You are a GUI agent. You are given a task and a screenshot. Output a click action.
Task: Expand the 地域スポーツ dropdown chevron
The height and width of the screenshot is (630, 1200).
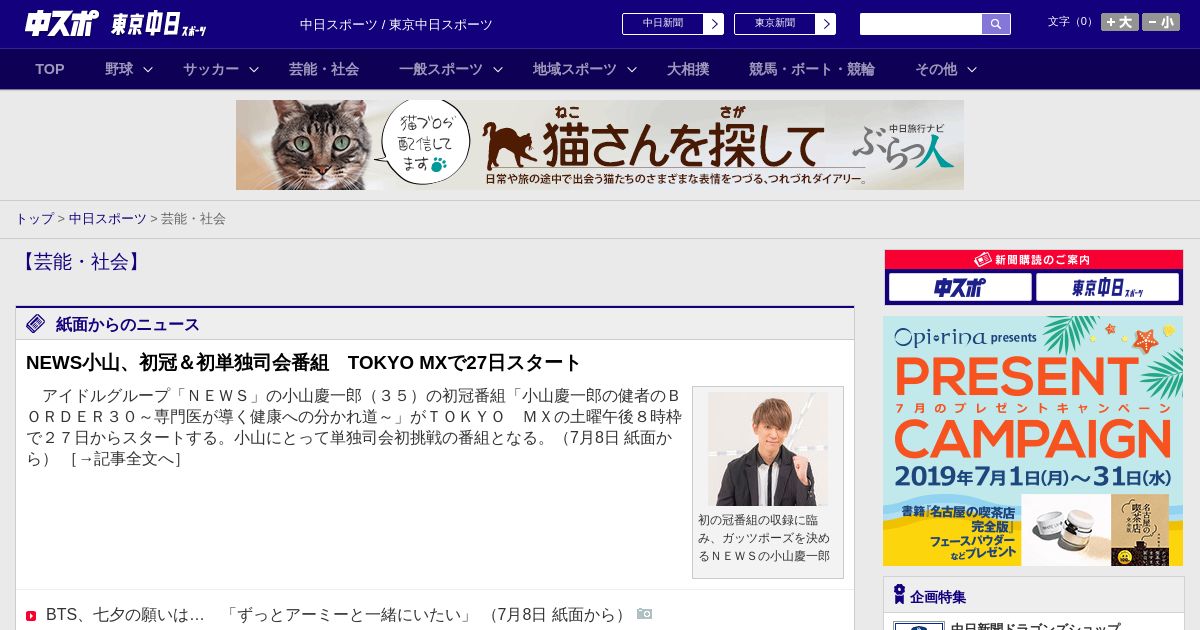pyautogui.click(x=632, y=69)
